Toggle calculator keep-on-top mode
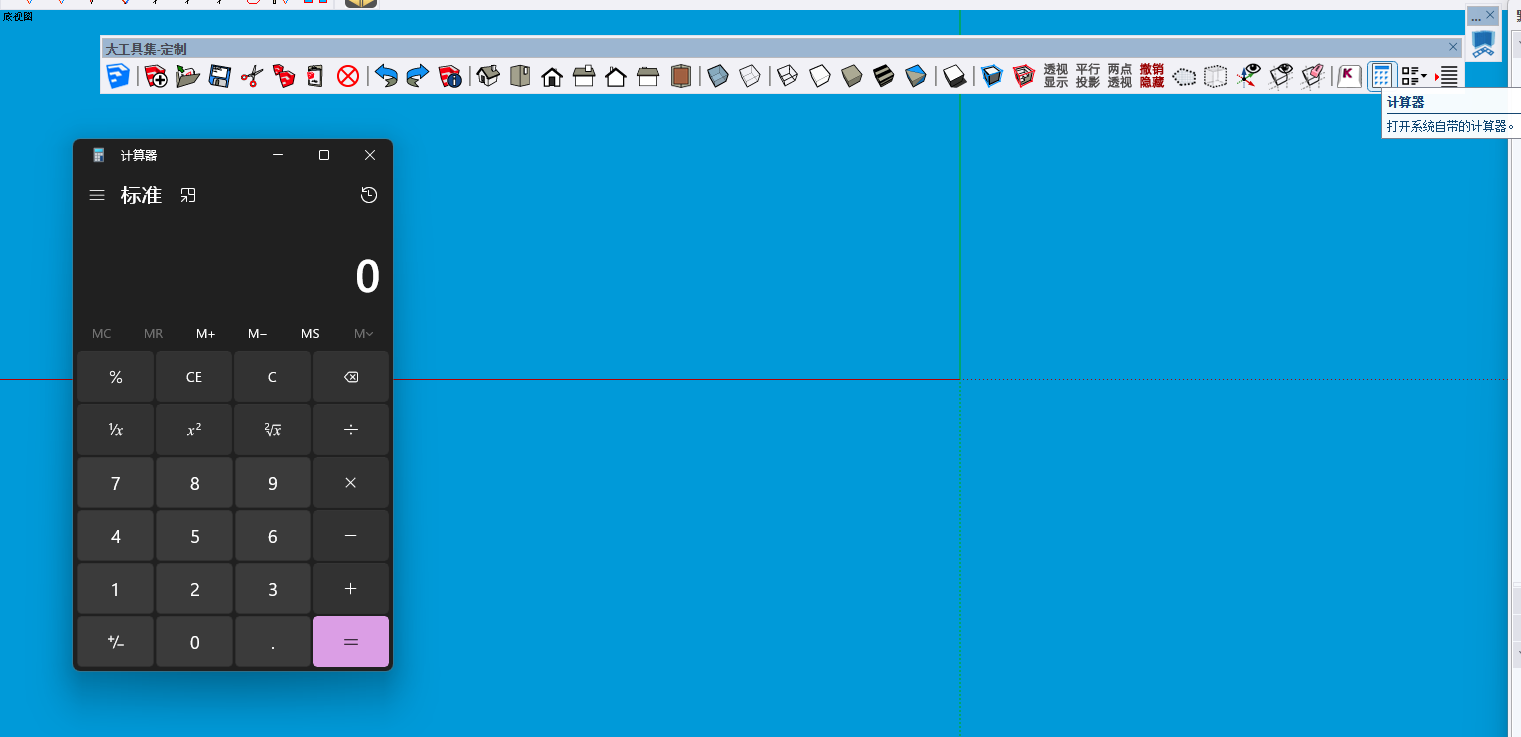 [188, 195]
